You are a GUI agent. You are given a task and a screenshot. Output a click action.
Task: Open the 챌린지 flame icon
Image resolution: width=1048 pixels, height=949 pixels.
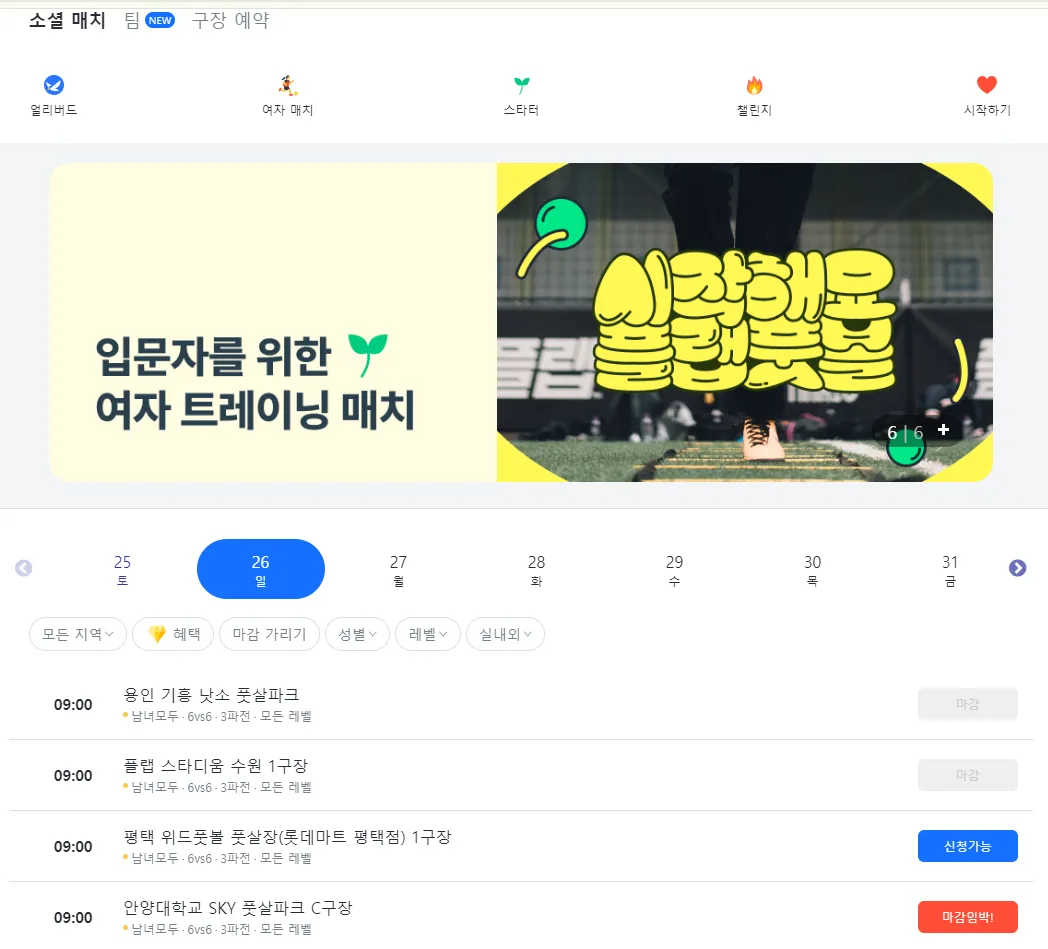coord(755,86)
